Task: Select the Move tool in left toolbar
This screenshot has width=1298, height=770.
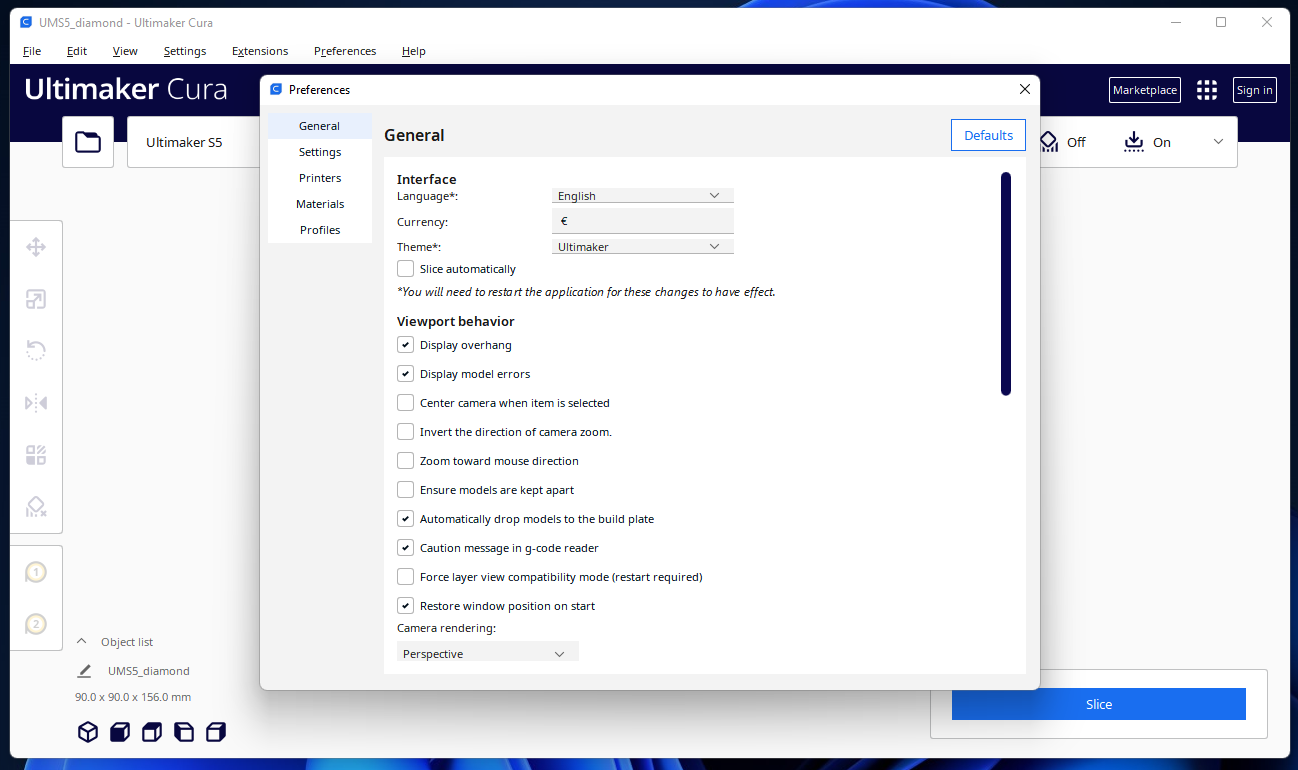Action: click(x=36, y=247)
